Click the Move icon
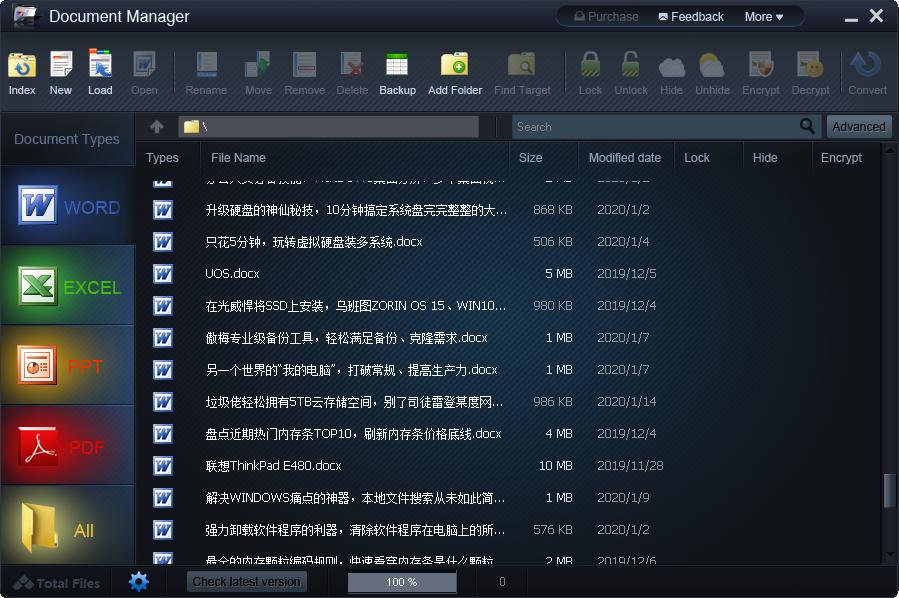This screenshot has height=598, width=899. [x=257, y=70]
